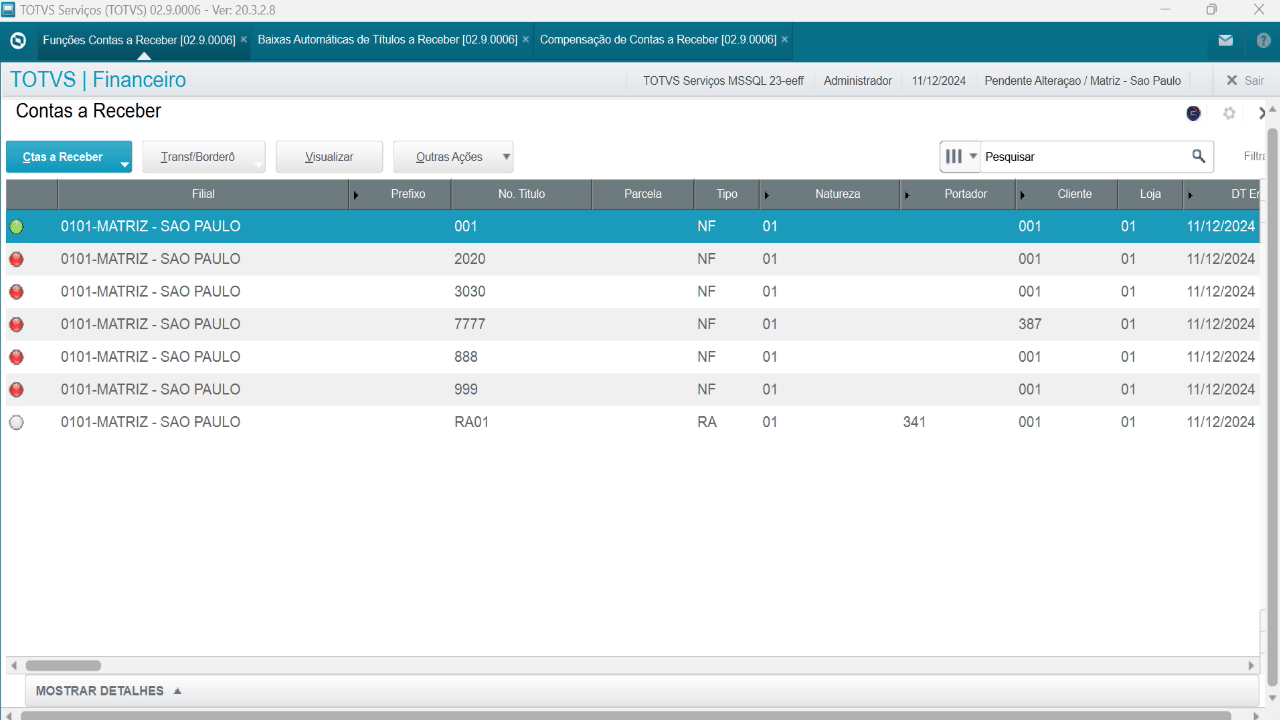
Task: Click the settings gear icon
Action: click(x=1229, y=113)
